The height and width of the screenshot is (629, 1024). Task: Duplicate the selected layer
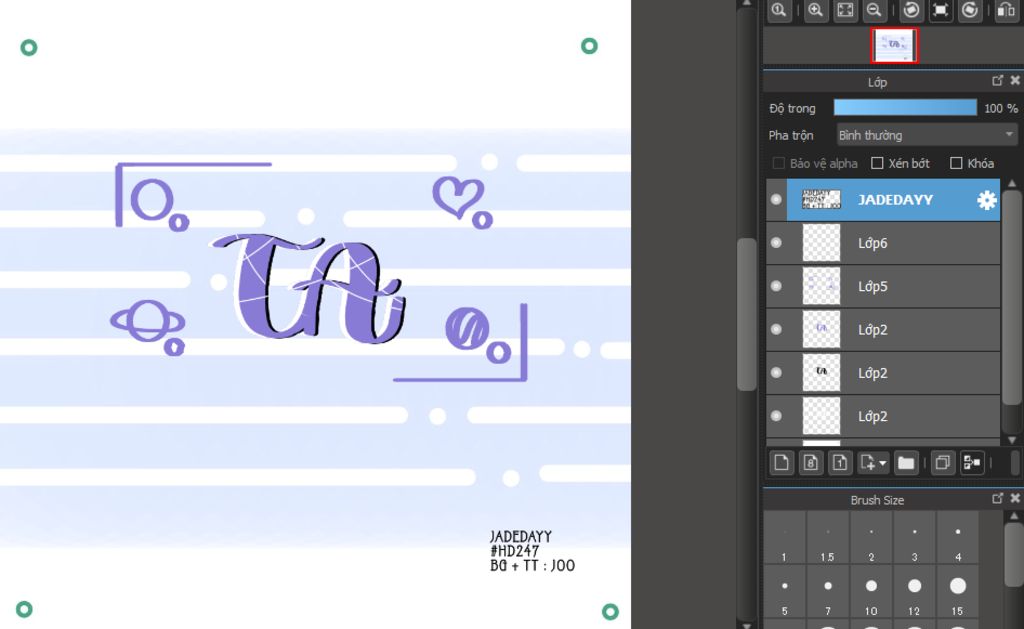point(942,462)
